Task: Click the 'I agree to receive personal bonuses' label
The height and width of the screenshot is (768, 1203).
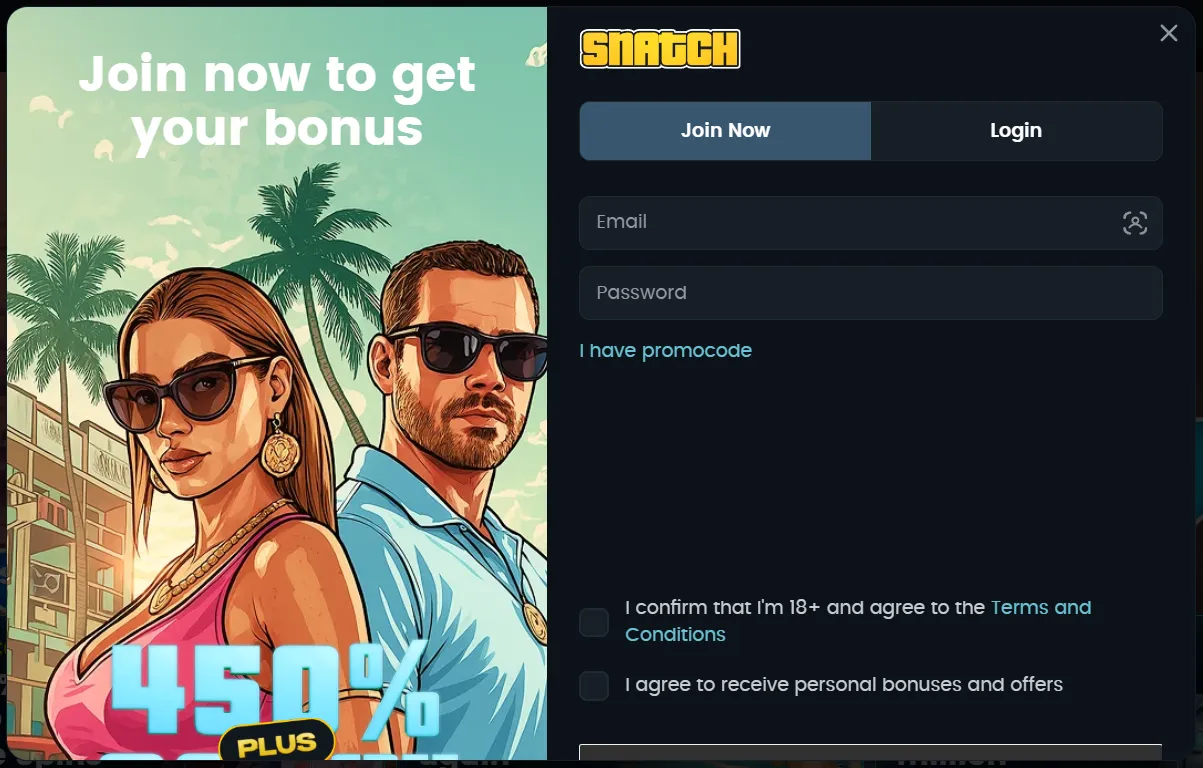Action: [x=844, y=685]
